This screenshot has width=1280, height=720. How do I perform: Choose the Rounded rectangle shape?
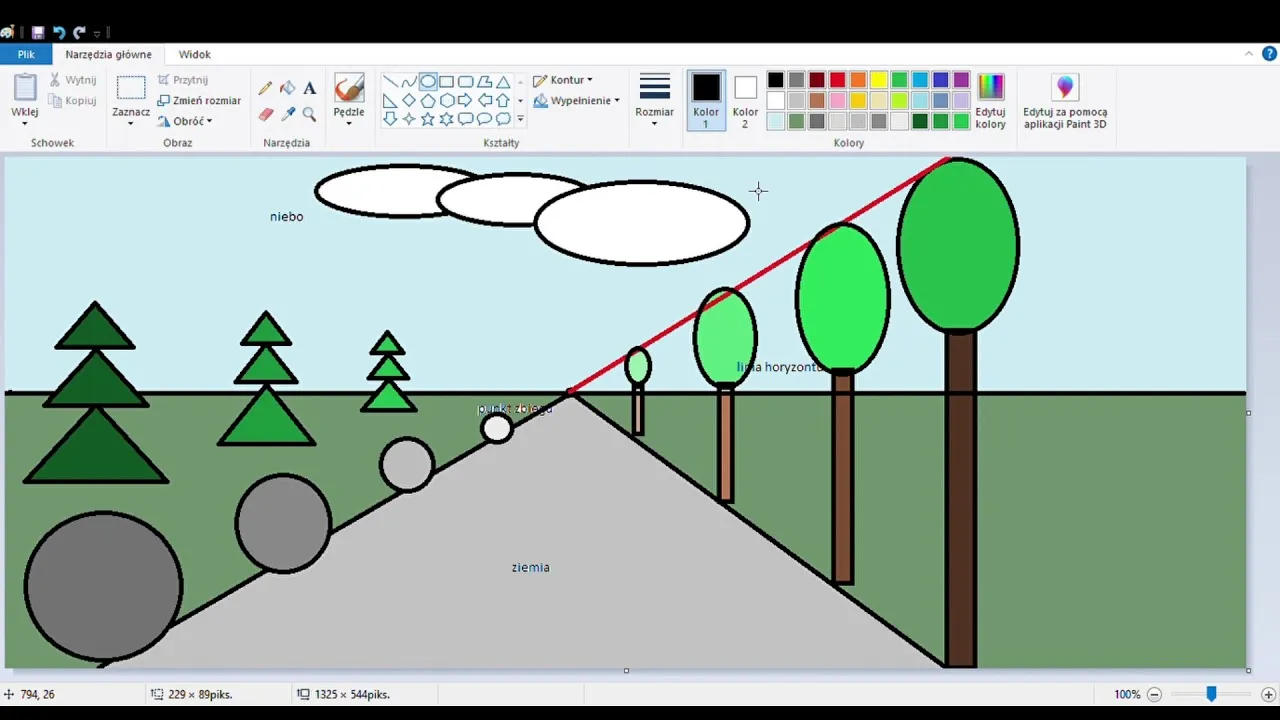[x=466, y=82]
